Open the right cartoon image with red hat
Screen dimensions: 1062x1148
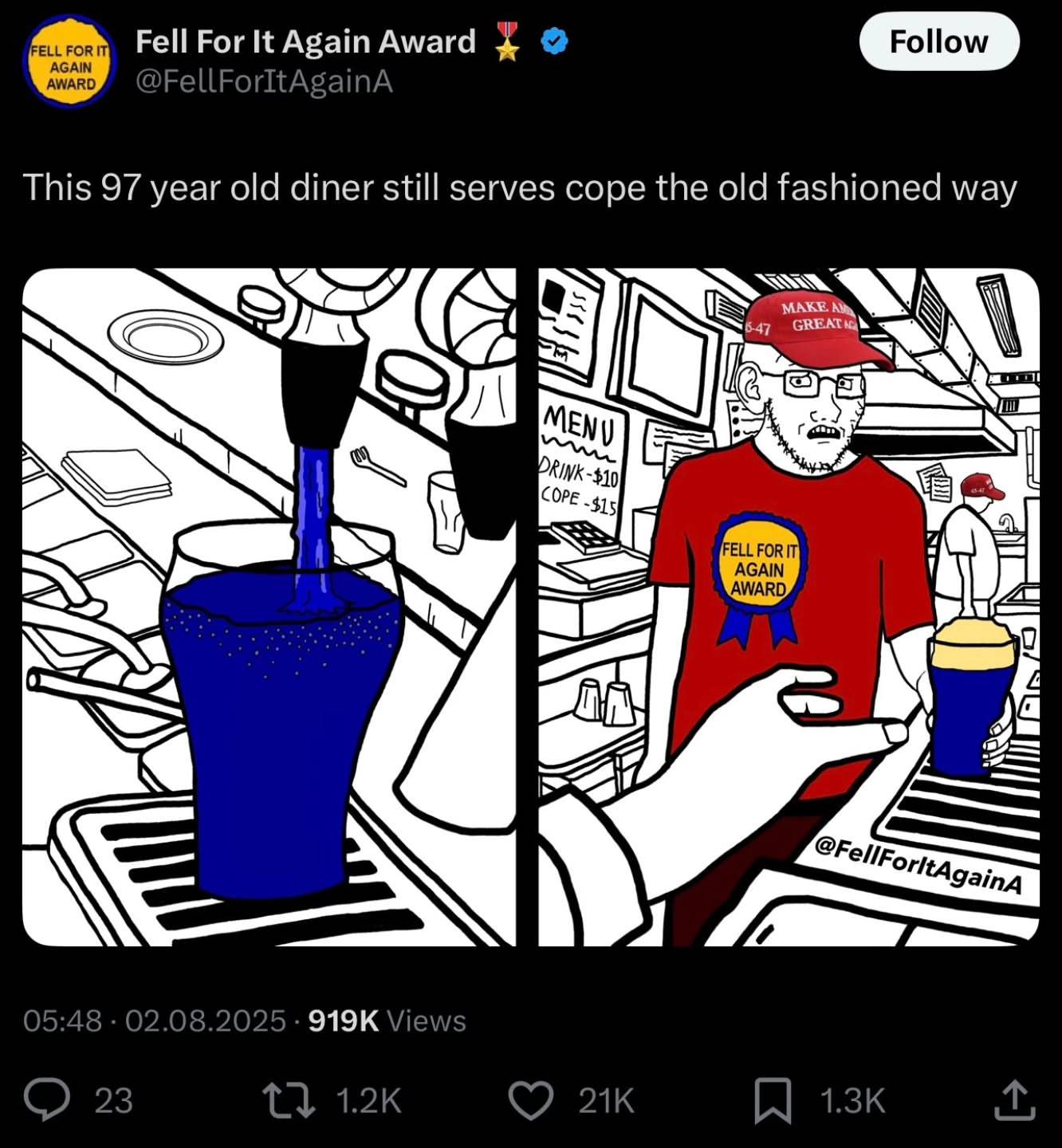point(789,607)
